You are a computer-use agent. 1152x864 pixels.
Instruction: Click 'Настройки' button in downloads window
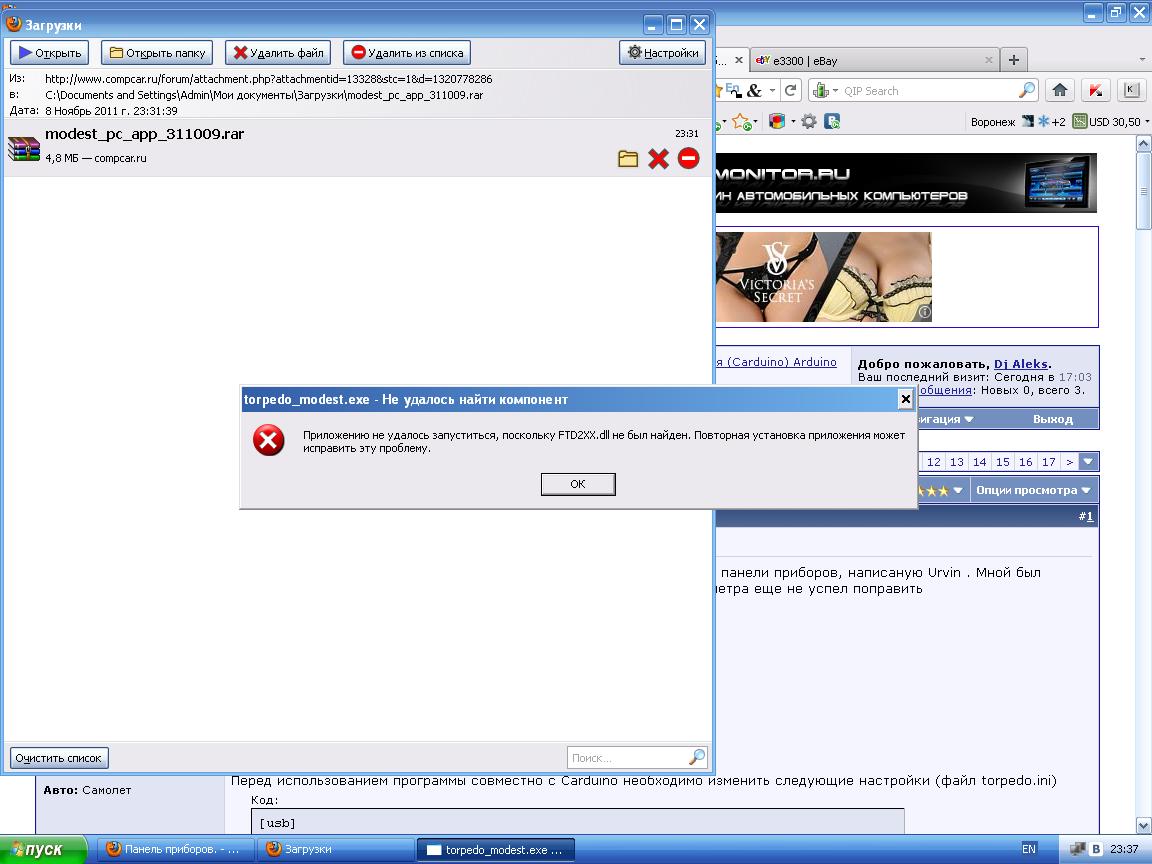click(x=663, y=53)
